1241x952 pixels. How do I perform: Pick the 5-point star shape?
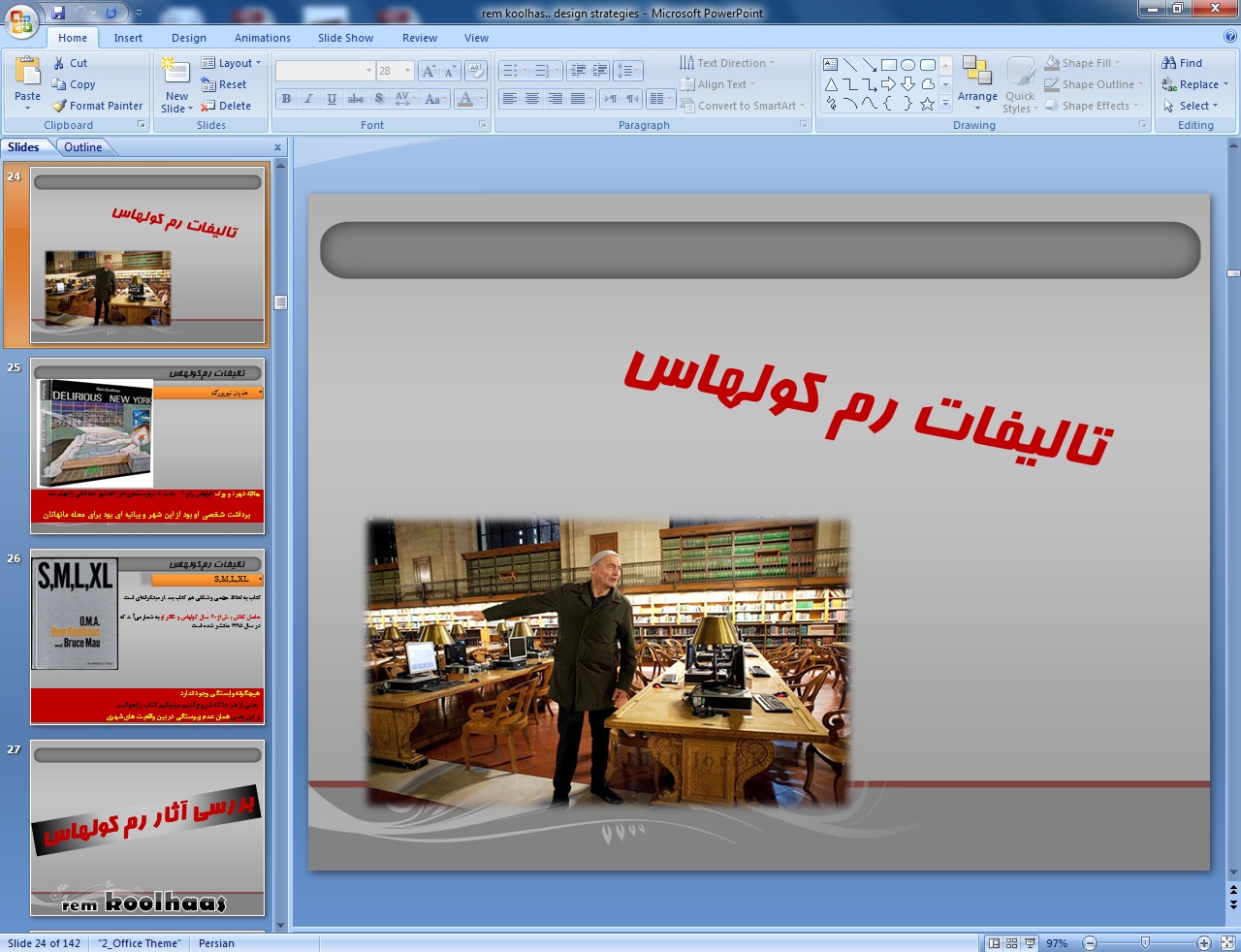tap(927, 104)
